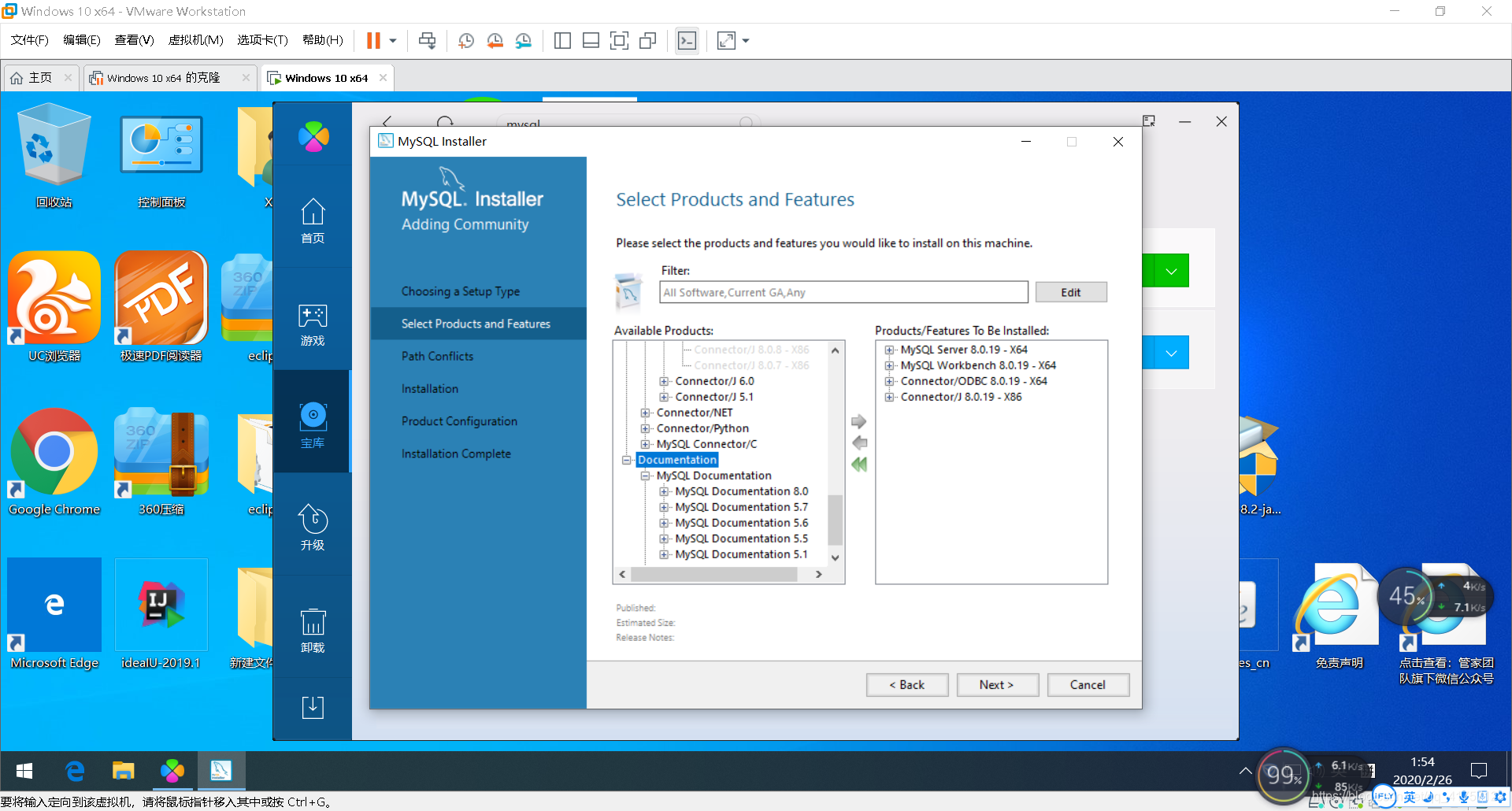Image resolution: width=1512 pixels, height=811 pixels.
Task: Cancel the MySQL Installer
Action: [x=1088, y=685]
